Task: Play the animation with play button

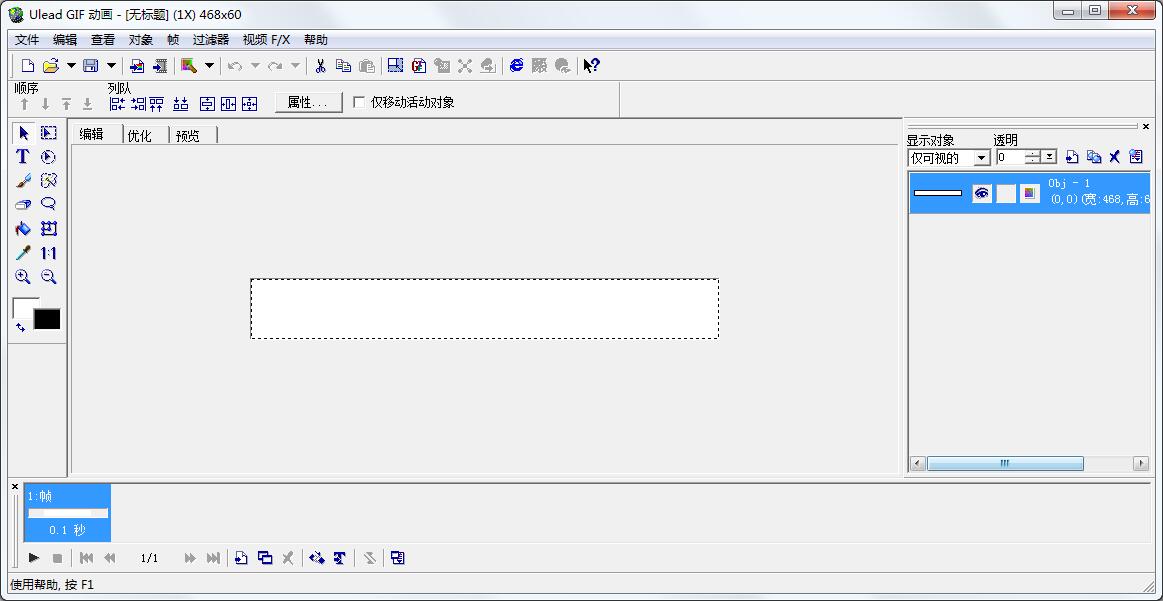Action: click(x=33, y=558)
